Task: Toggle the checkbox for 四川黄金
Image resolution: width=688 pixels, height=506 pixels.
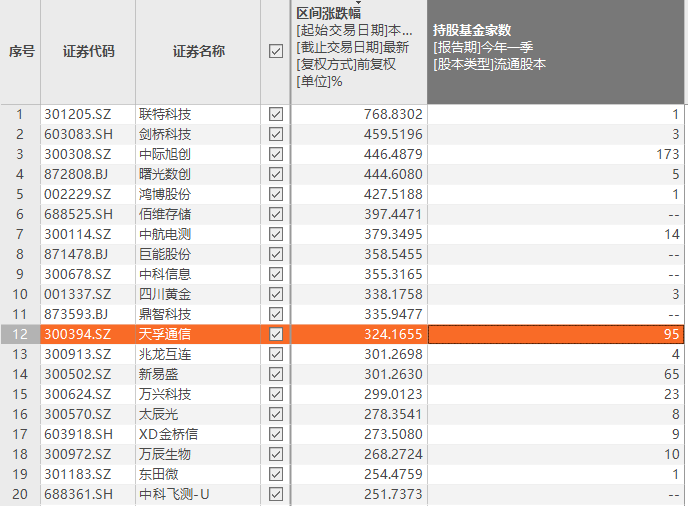Action: tap(276, 294)
